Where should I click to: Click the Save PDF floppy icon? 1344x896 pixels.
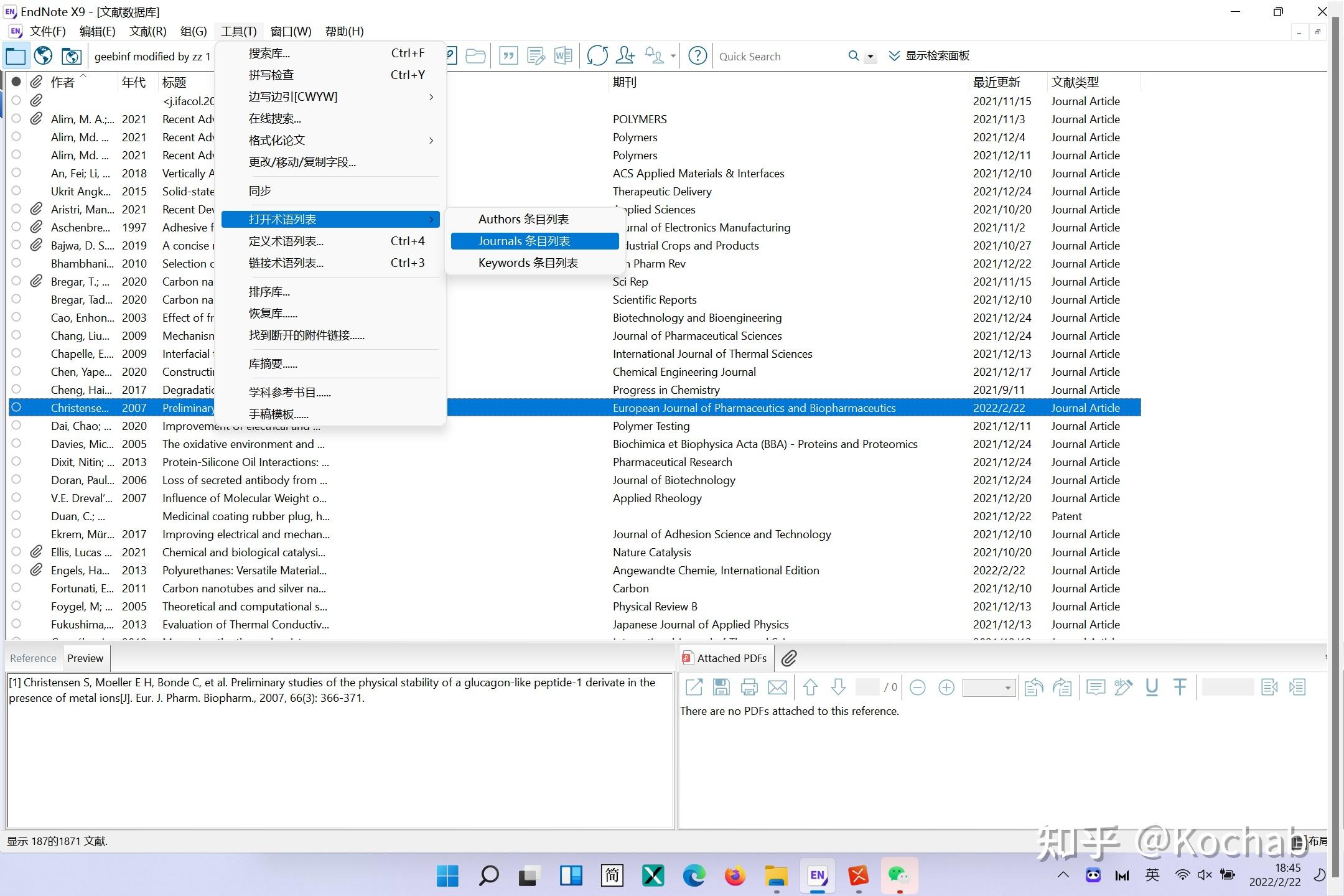721,688
